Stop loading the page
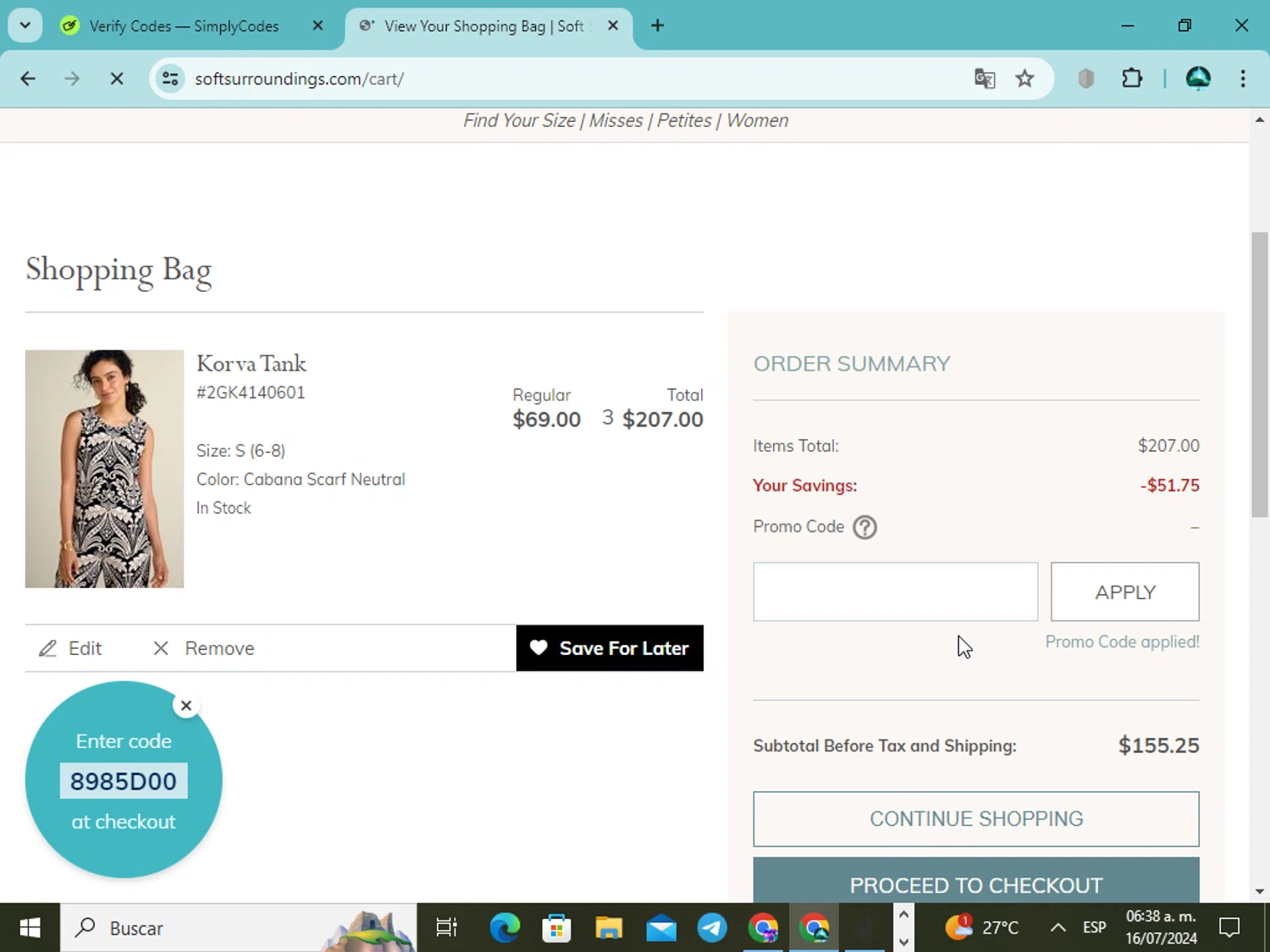The width and height of the screenshot is (1270, 952). (x=117, y=79)
